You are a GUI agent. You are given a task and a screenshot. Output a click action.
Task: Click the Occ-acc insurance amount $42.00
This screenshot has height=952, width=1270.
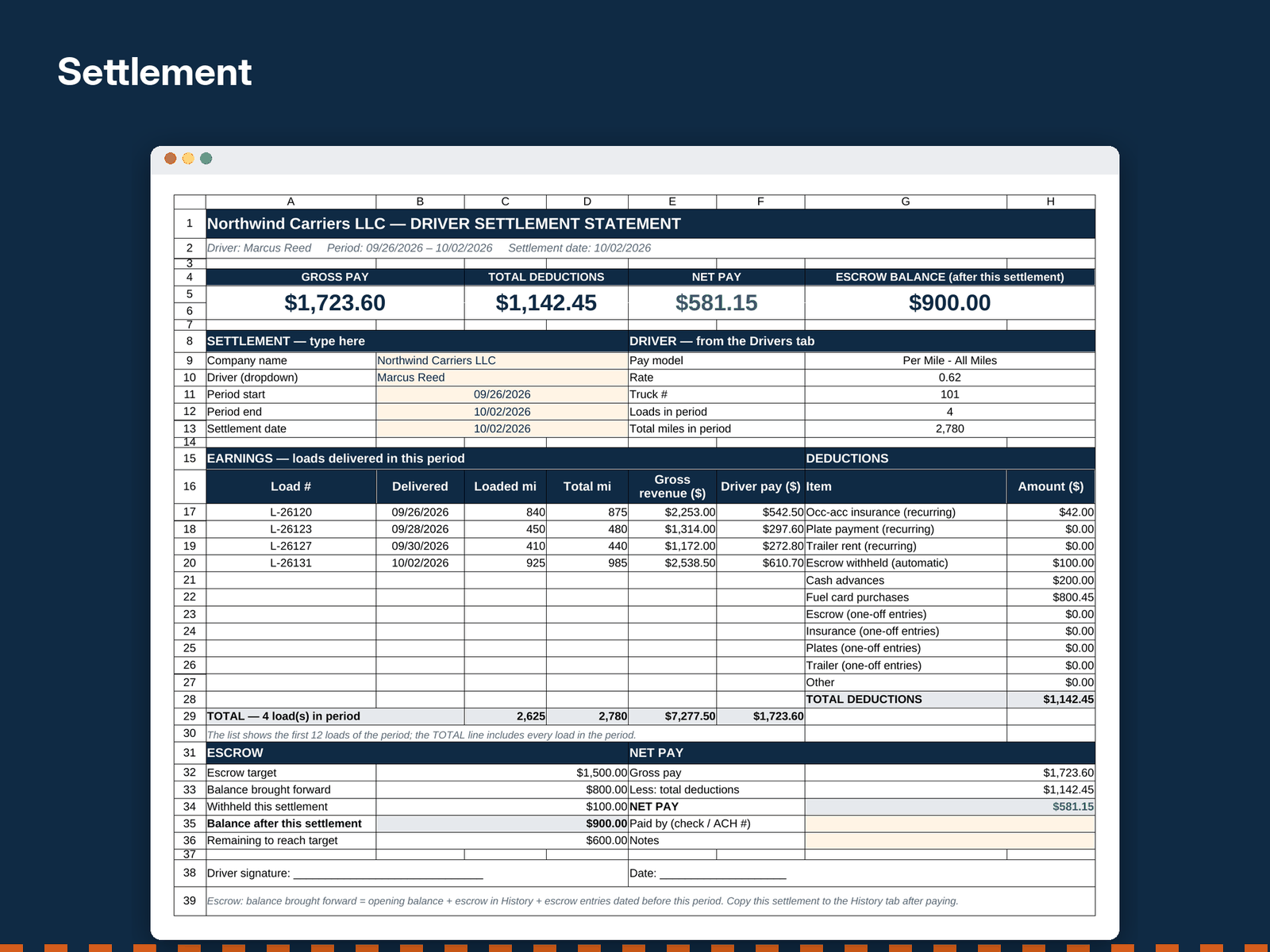1051,512
